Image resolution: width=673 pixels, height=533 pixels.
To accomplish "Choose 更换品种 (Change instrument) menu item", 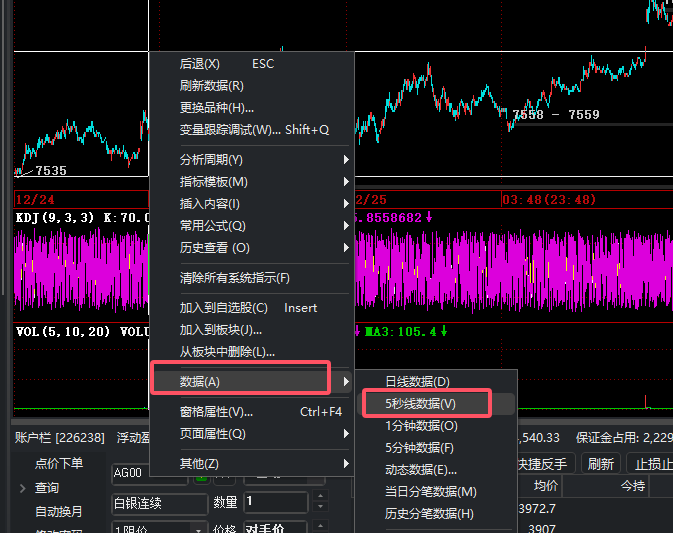I will tap(216, 108).
